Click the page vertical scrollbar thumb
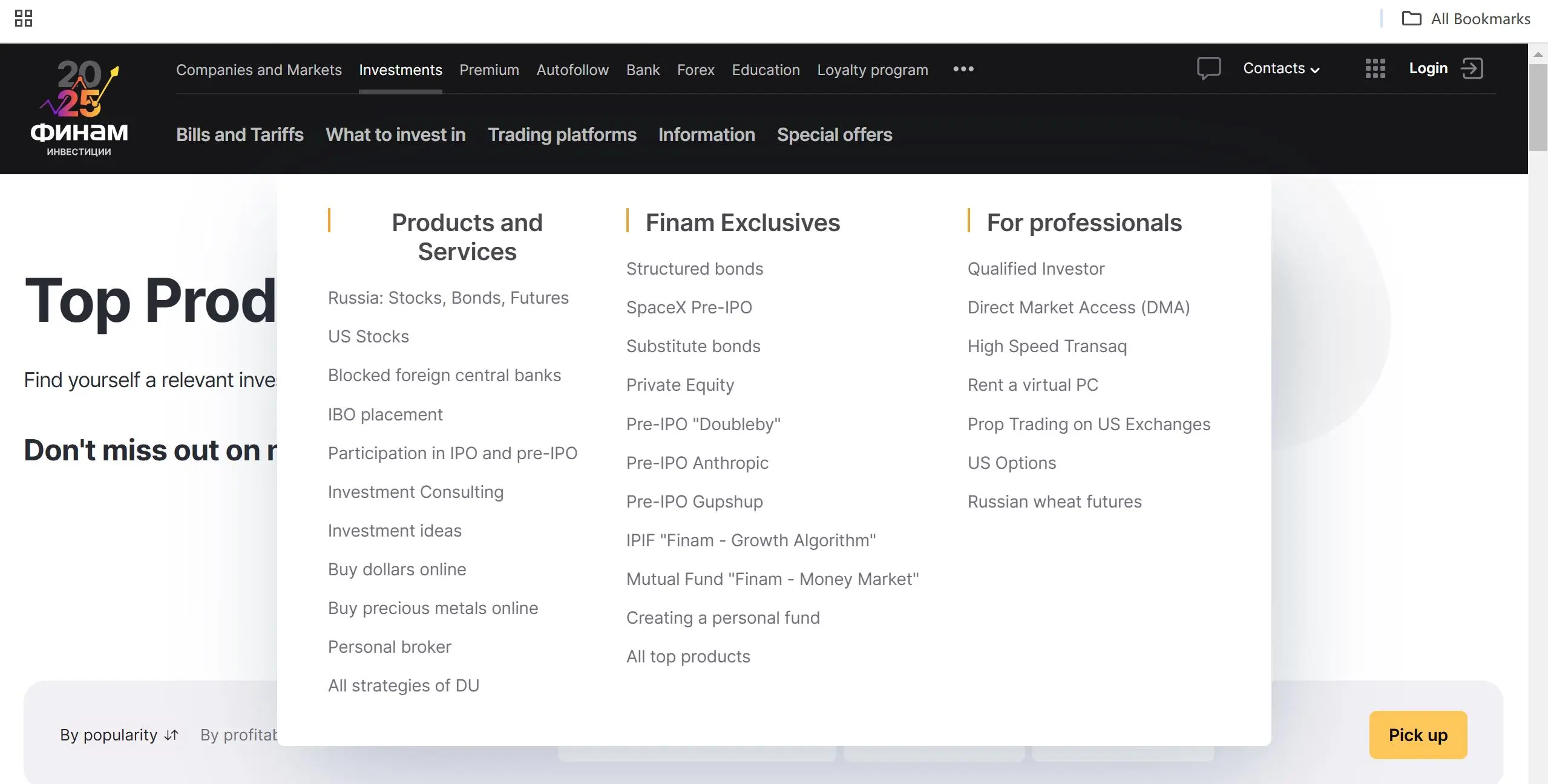 (1538, 108)
